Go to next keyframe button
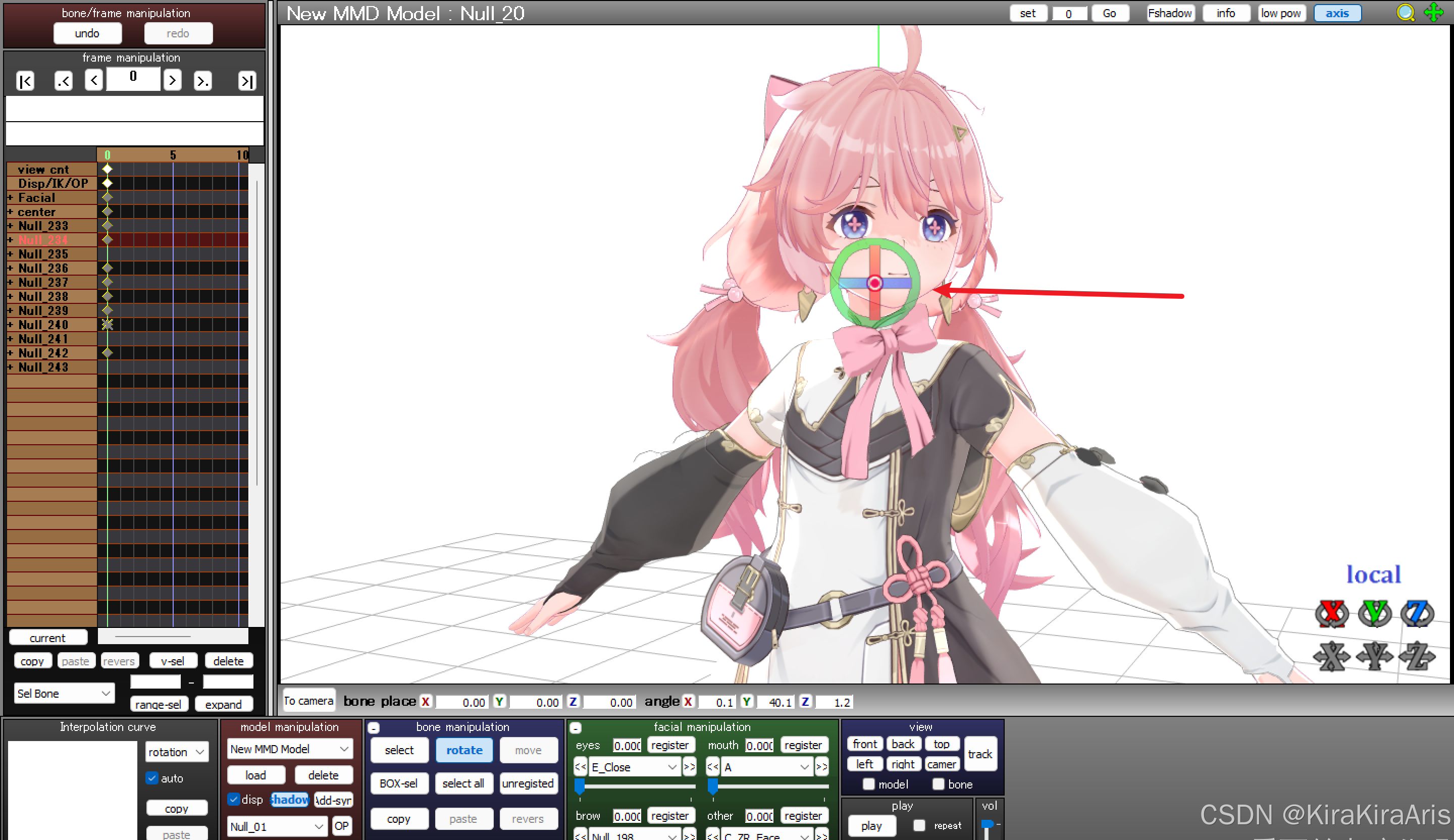Viewport: 1454px width, 840px height. (x=202, y=81)
